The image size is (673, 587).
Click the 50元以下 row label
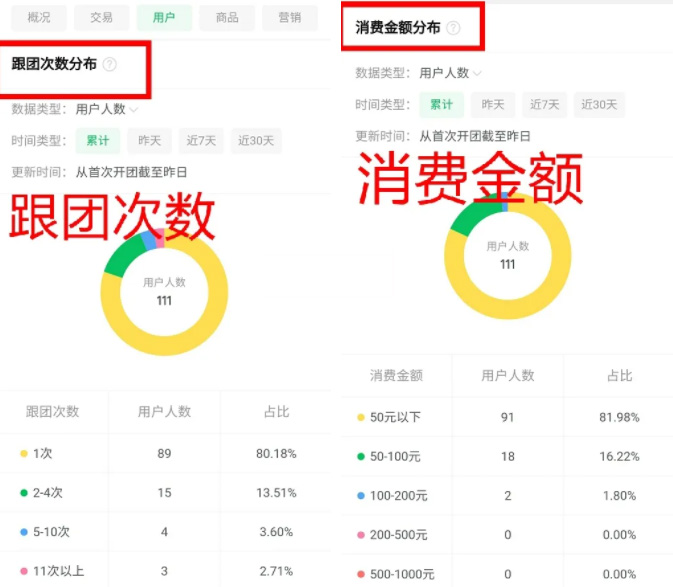(395, 418)
